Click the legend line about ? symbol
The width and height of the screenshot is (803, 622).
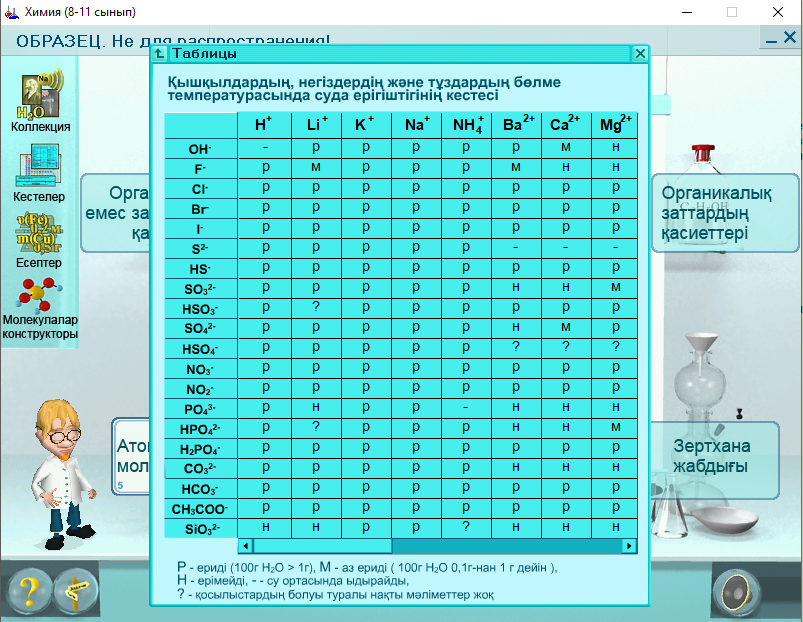tap(335, 595)
